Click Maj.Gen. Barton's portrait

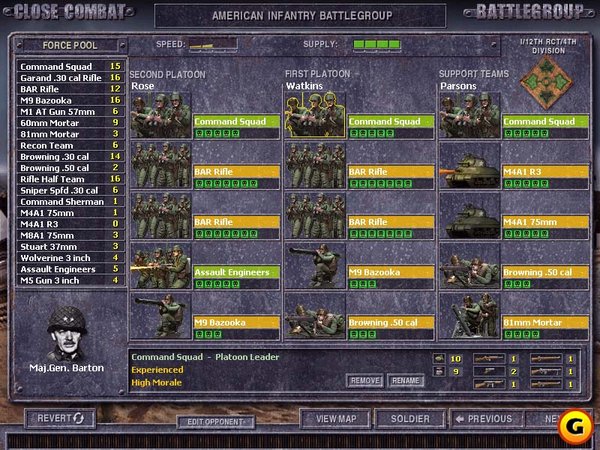pos(67,333)
